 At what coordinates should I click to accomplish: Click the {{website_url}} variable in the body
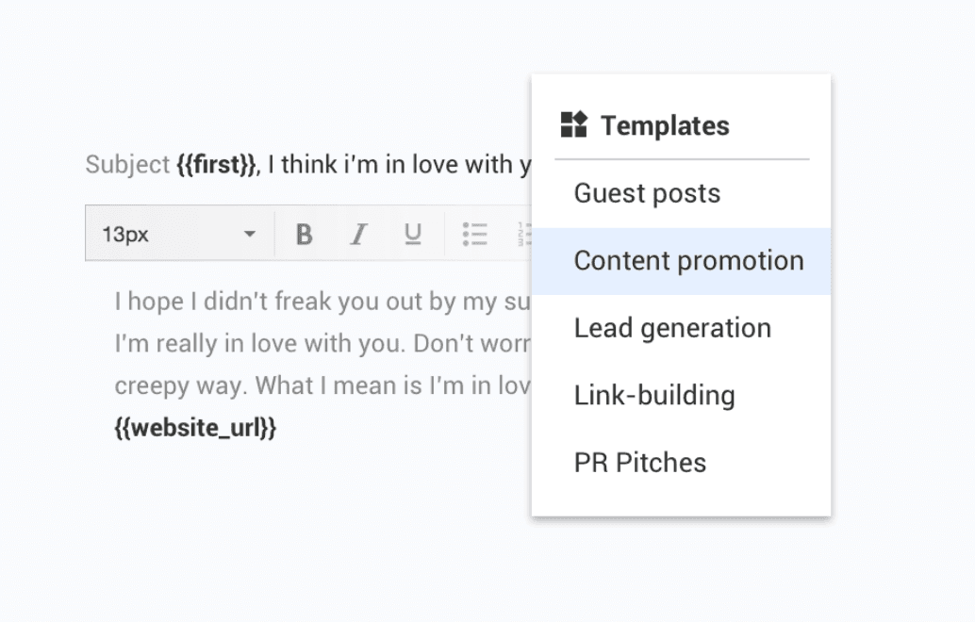point(195,428)
